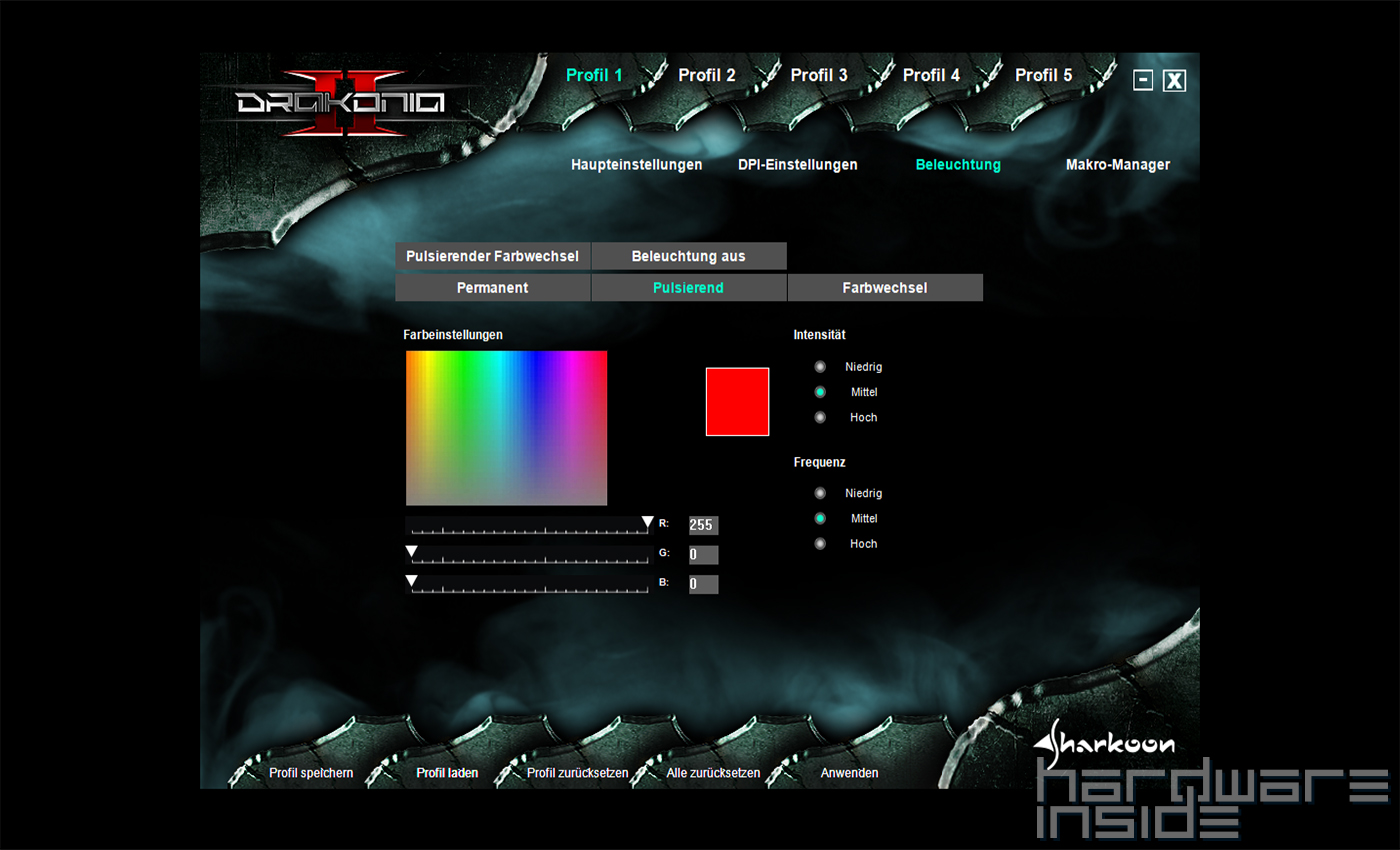This screenshot has height=850, width=1400.
Task: Select Permanent lighting mode
Action: click(x=492, y=288)
